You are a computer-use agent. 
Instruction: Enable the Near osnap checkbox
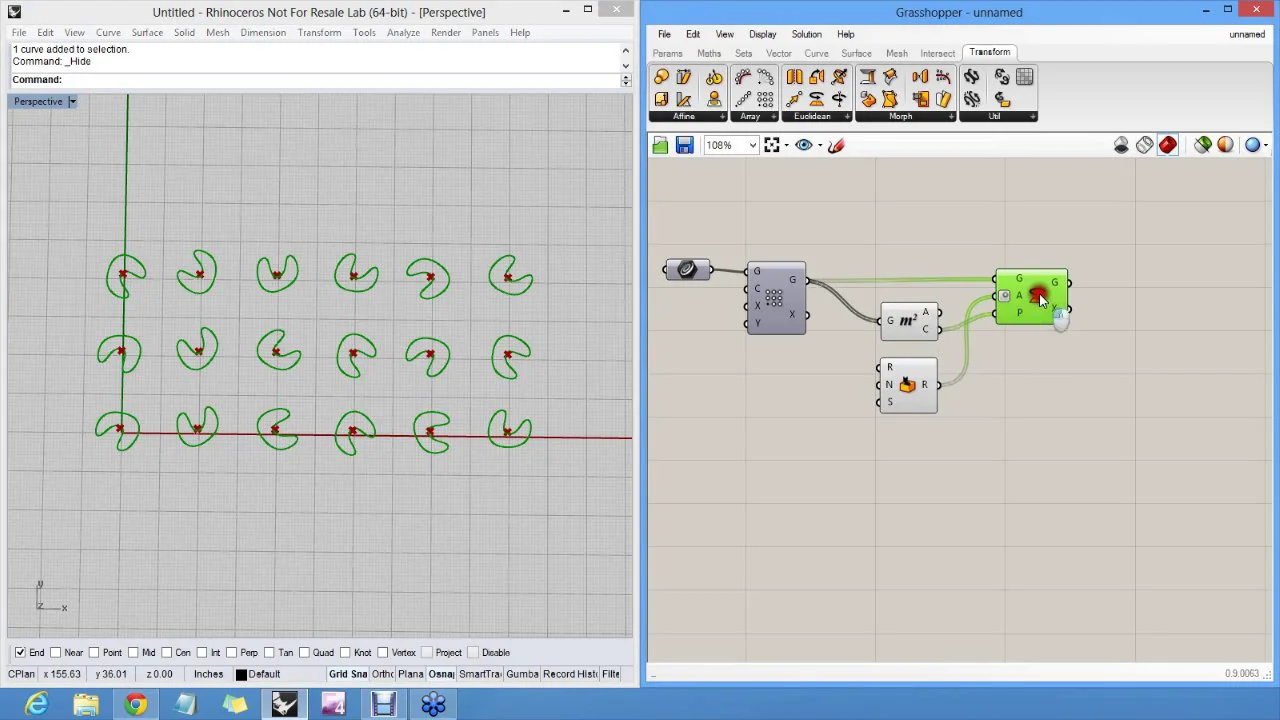pyautogui.click(x=56, y=653)
